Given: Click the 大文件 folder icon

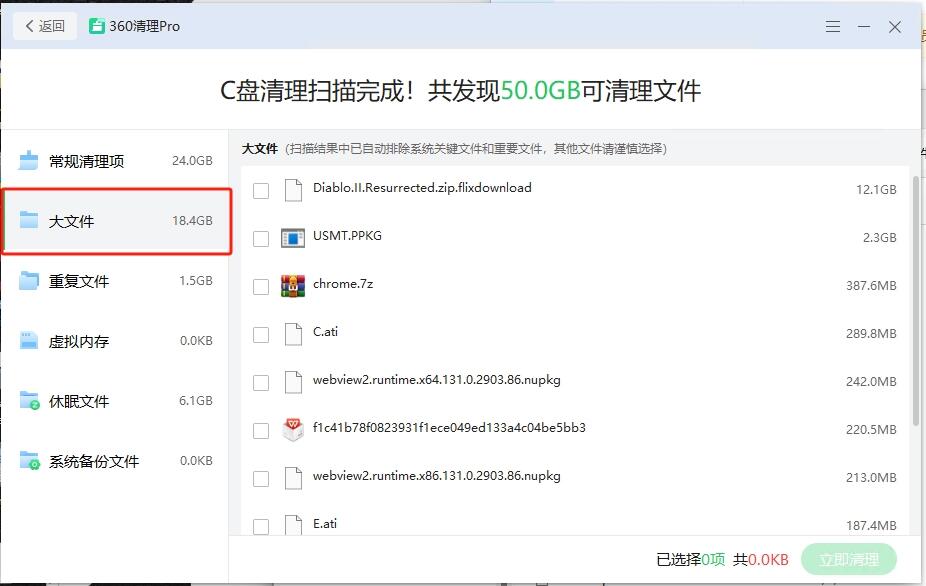Looking at the screenshot, I should 28,220.
